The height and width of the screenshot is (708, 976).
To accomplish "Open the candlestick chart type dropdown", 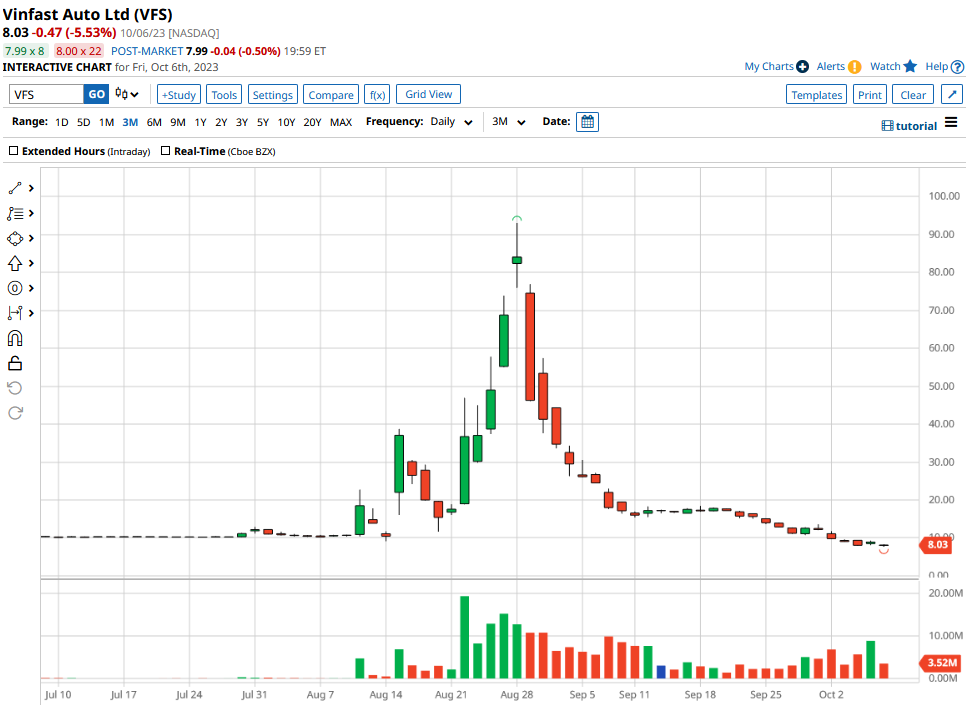I will [127, 94].
